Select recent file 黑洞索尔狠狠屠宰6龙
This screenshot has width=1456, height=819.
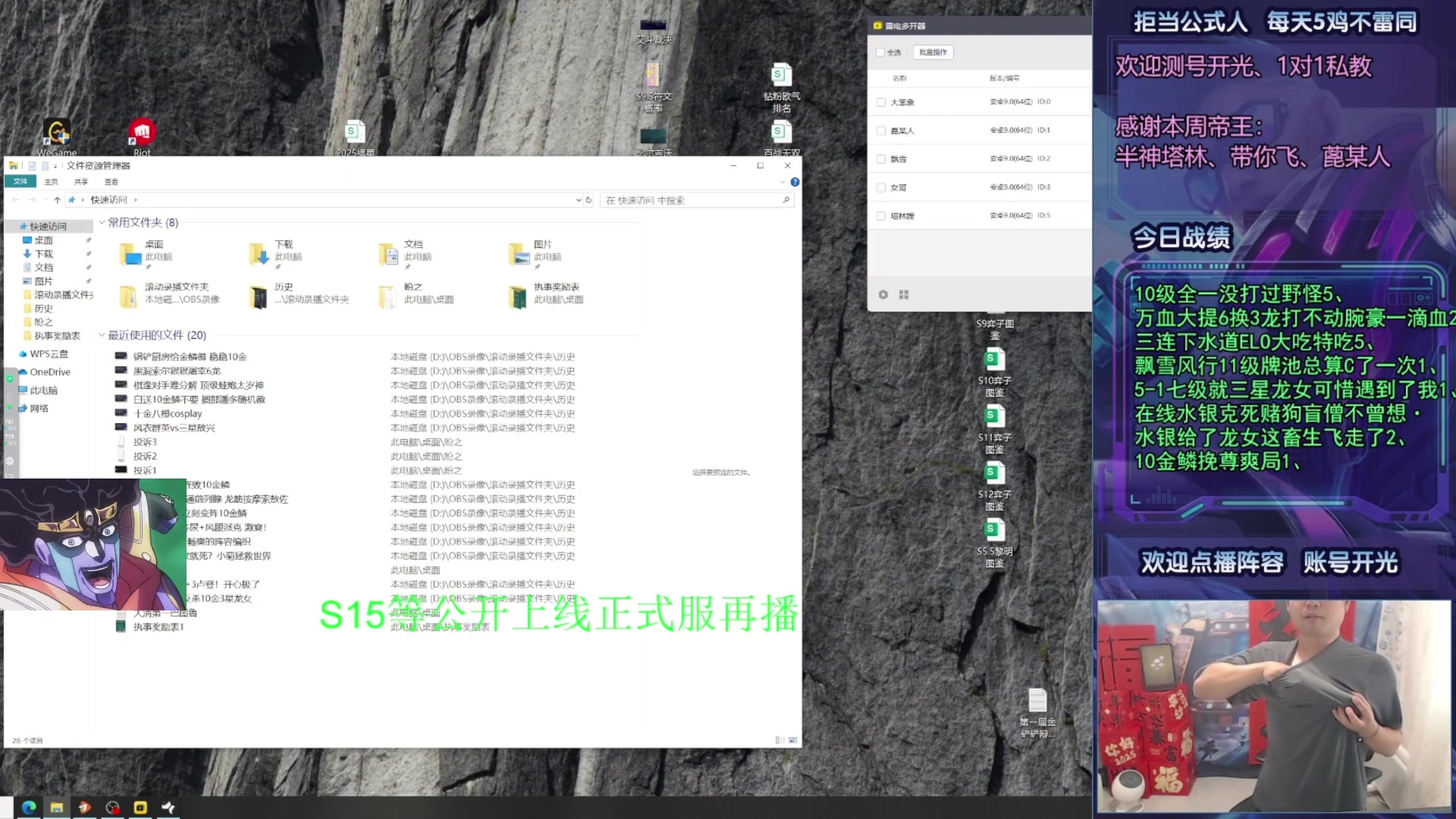coord(177,371)
